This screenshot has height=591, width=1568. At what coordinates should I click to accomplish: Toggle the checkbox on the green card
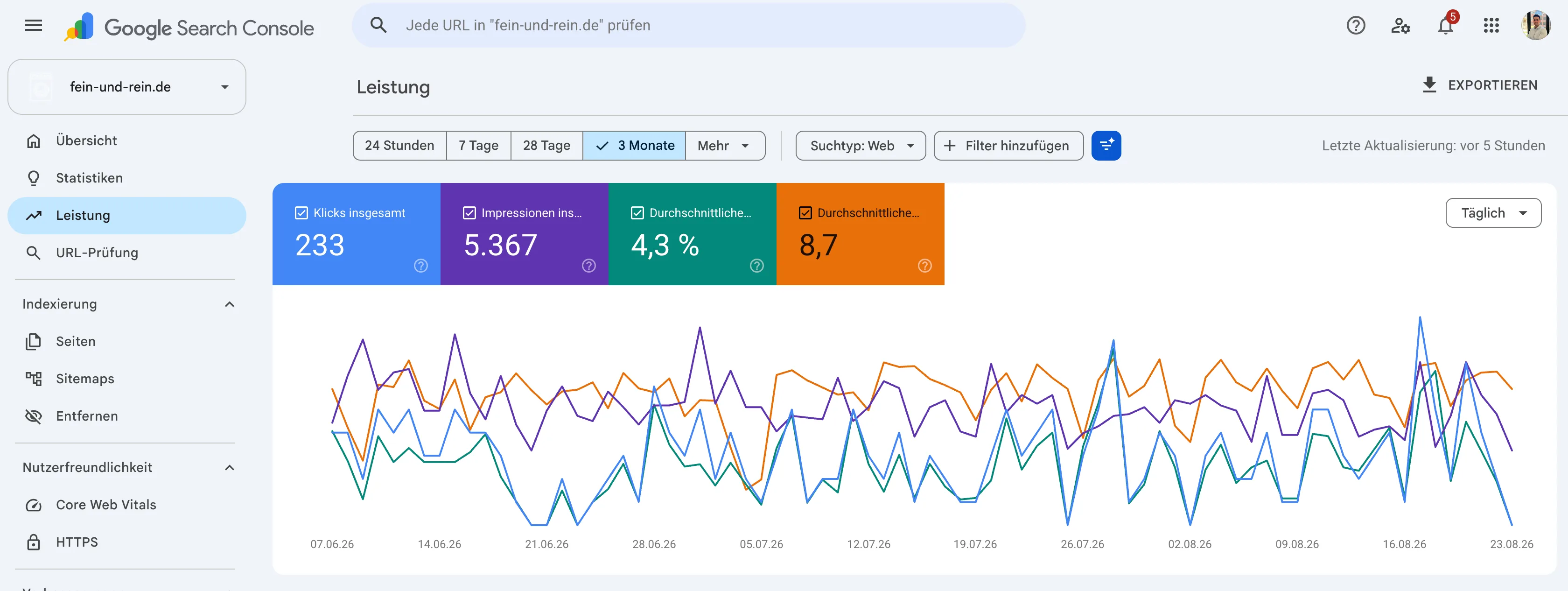pos(637,213)
